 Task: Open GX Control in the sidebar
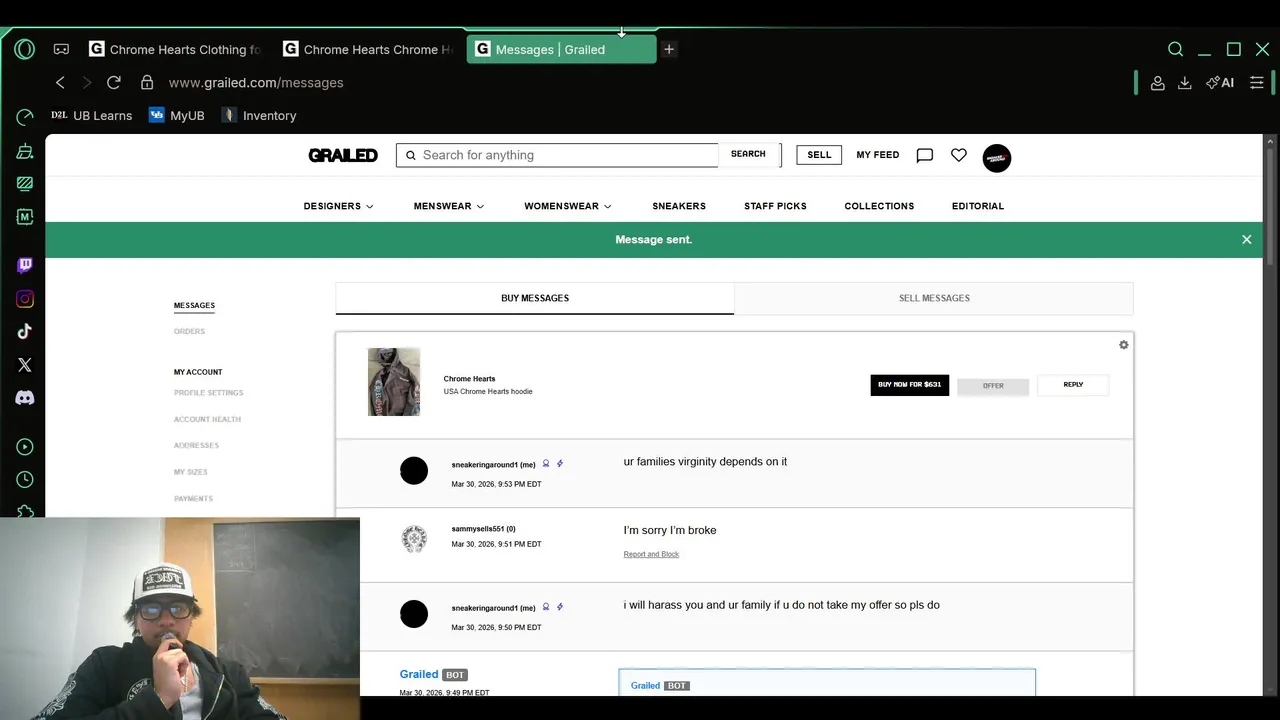(x=25, y=118)
